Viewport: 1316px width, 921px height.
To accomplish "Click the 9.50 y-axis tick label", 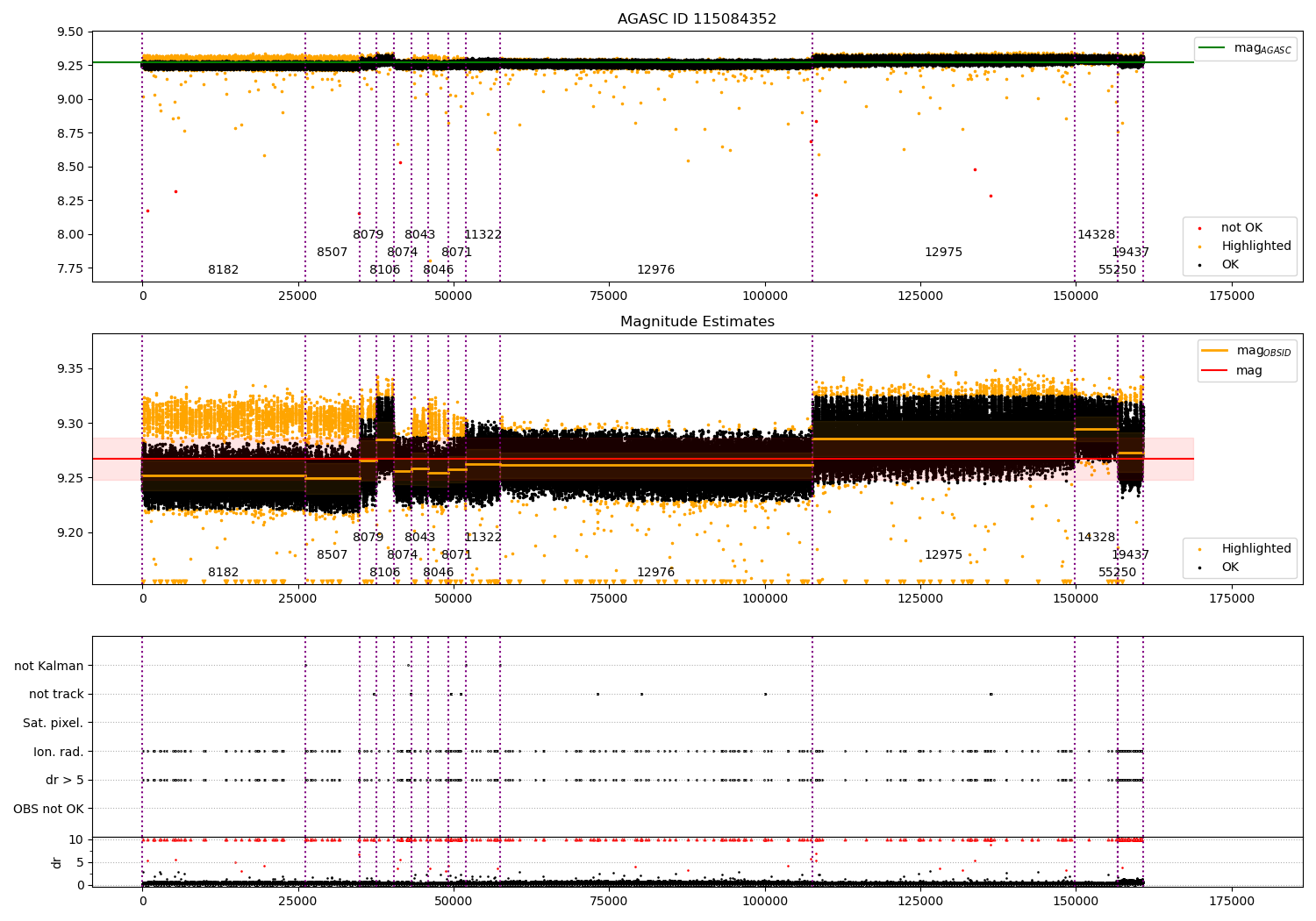I will click(69, 32).
